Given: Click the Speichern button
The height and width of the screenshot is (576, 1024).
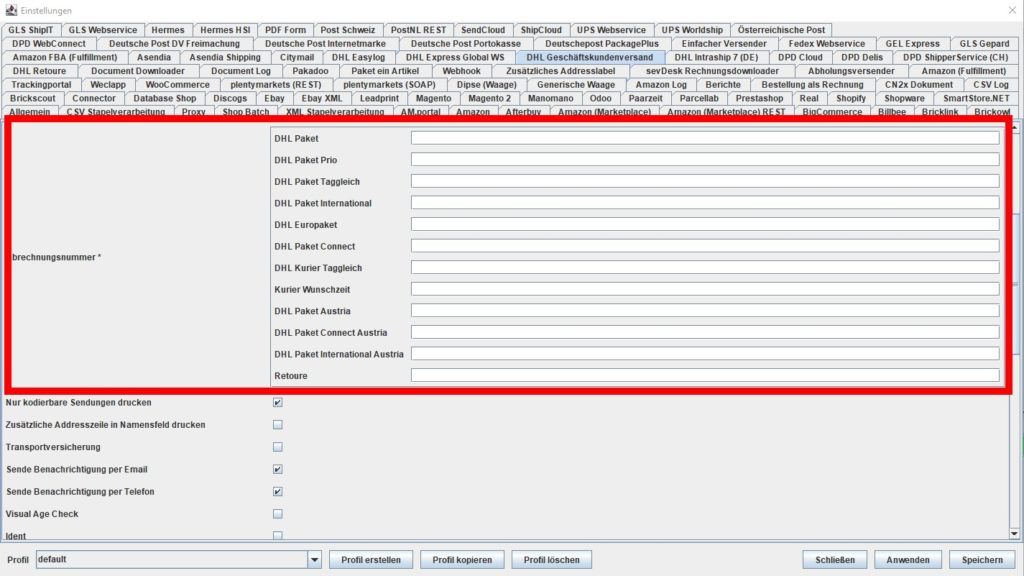Looking at the screenshot, I should pyautogui.click(x=982, y=560).
